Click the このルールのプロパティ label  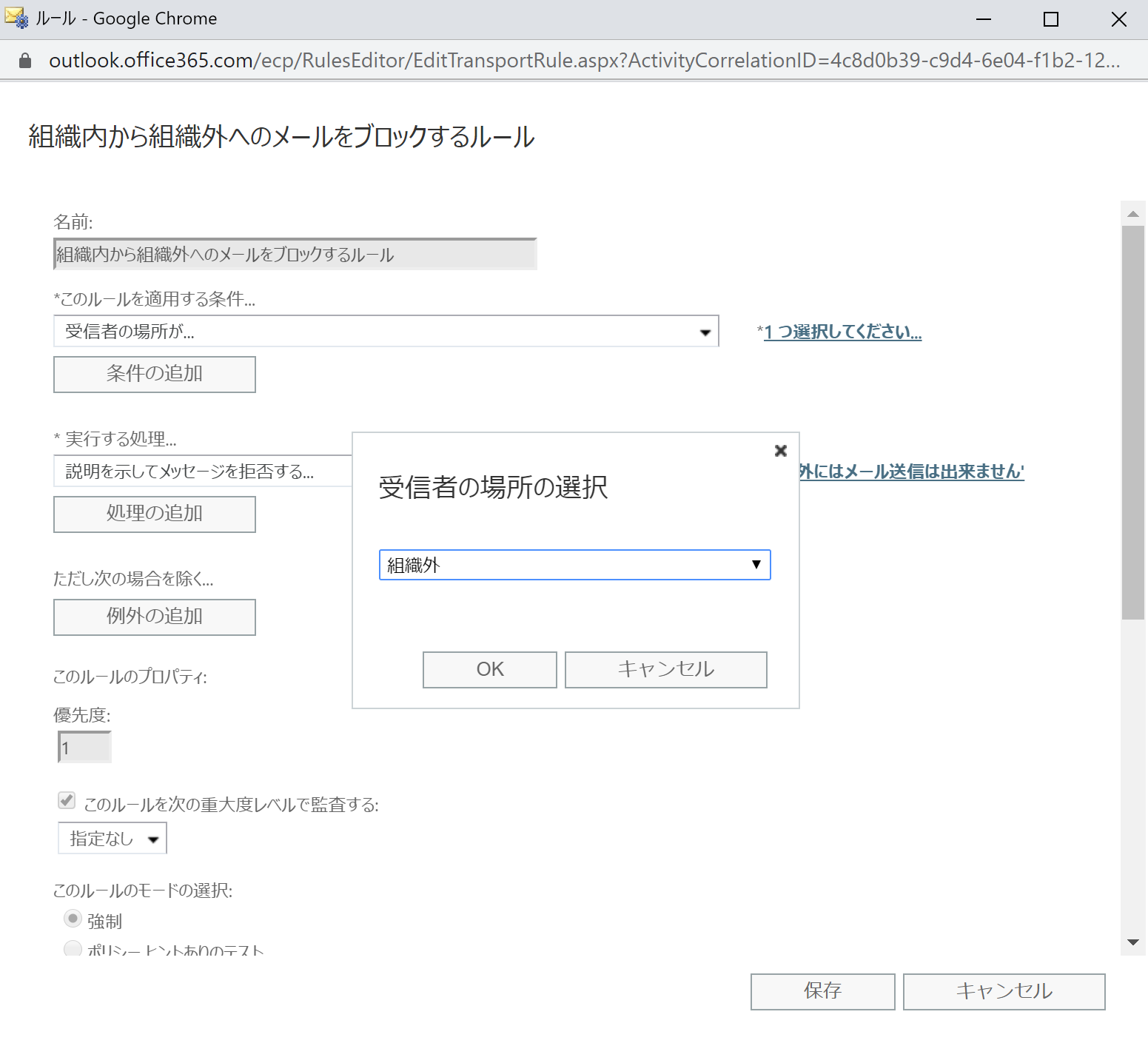pyautogui.click(x=130, y=677)
